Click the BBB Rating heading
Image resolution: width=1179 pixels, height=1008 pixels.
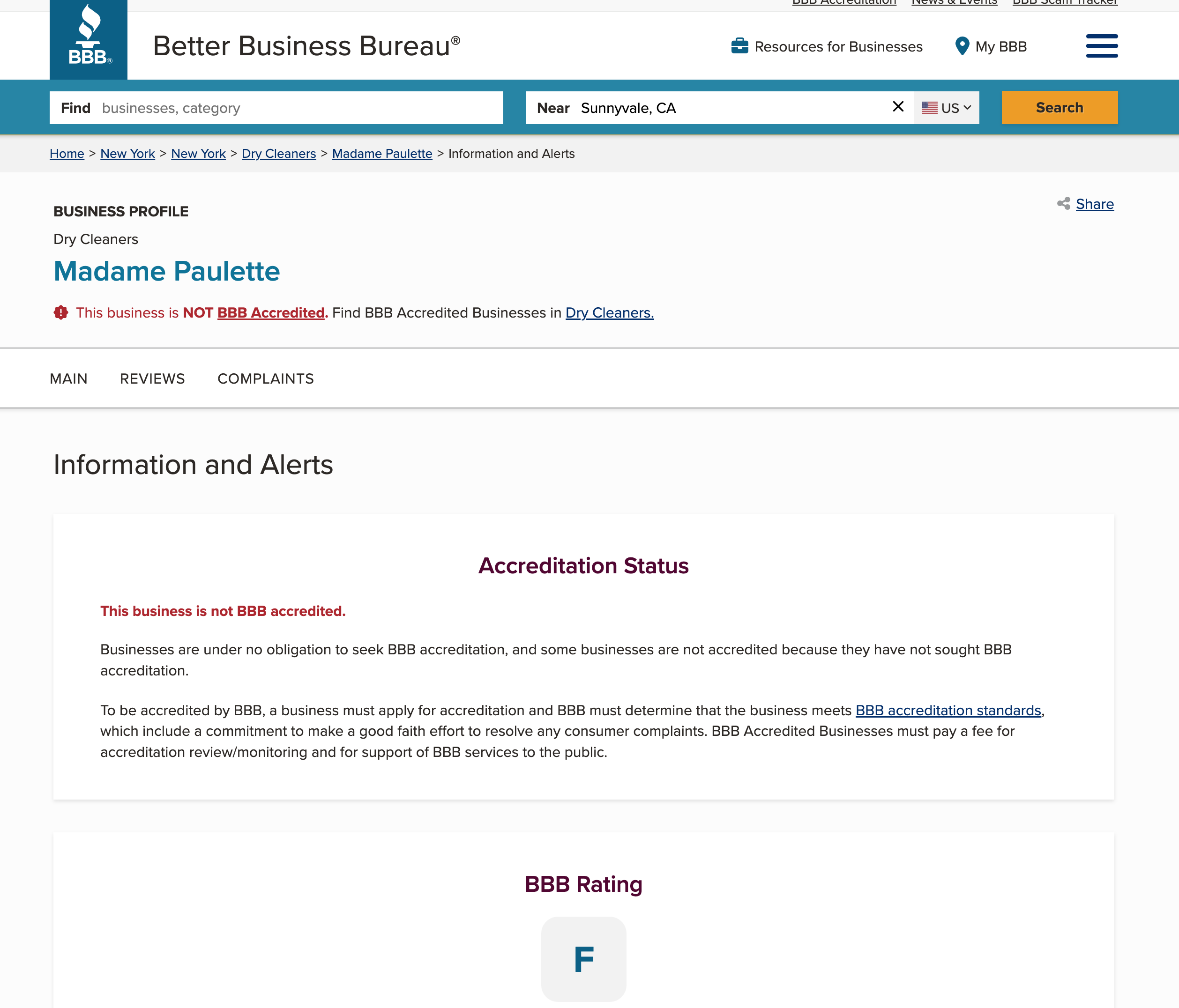click(x=583, y=884)
